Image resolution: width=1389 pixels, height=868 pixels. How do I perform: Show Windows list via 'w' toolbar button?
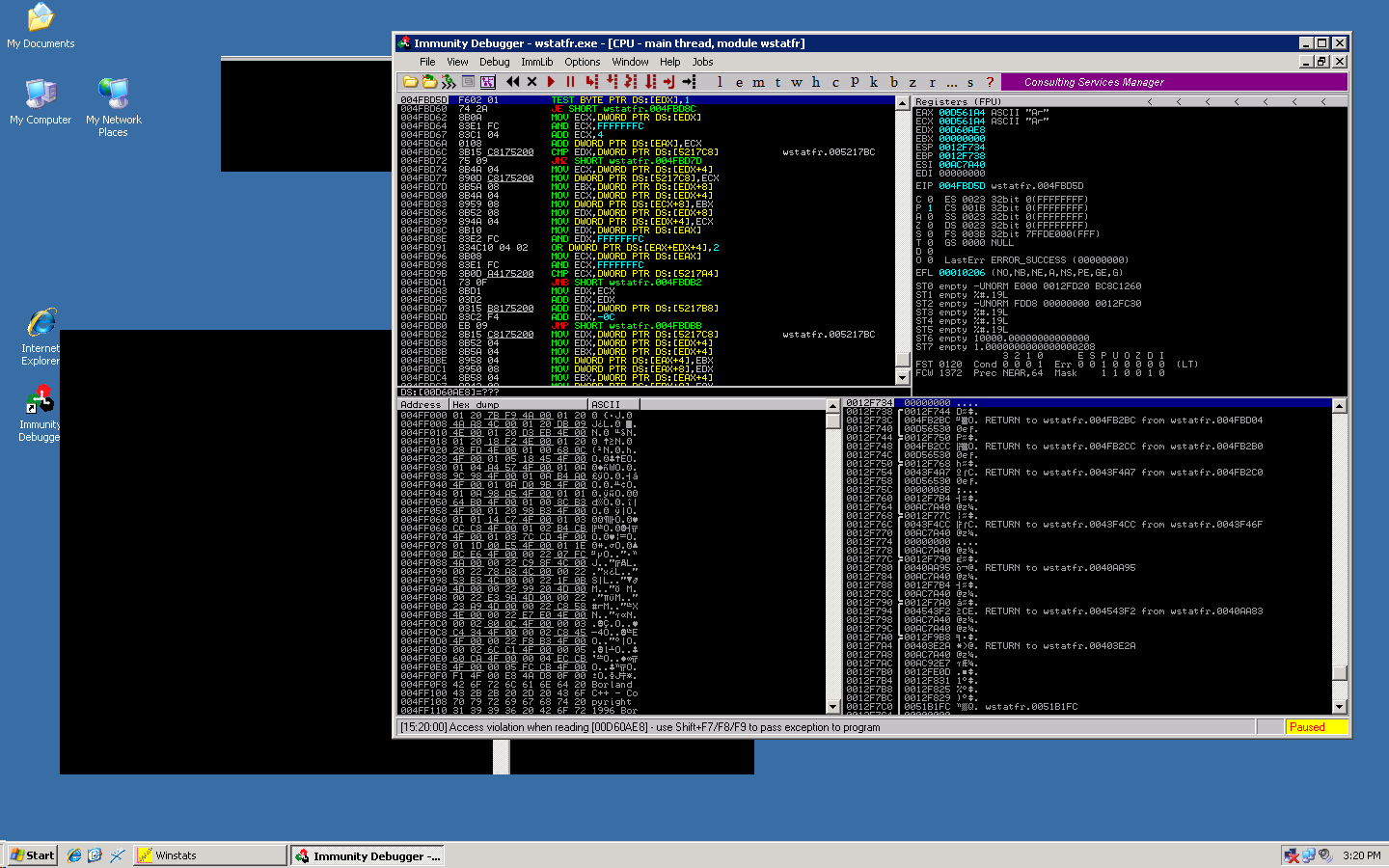pos(797,82)
